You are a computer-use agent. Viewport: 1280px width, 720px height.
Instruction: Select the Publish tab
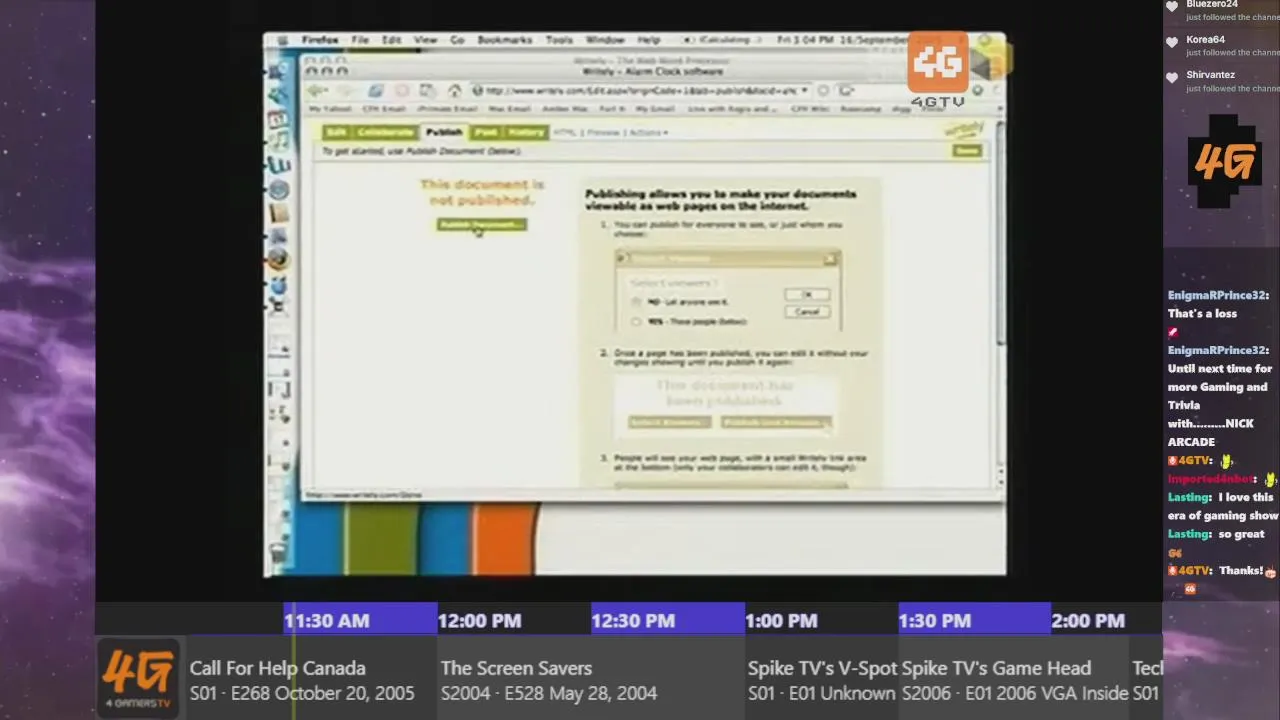tap(444, 132)
